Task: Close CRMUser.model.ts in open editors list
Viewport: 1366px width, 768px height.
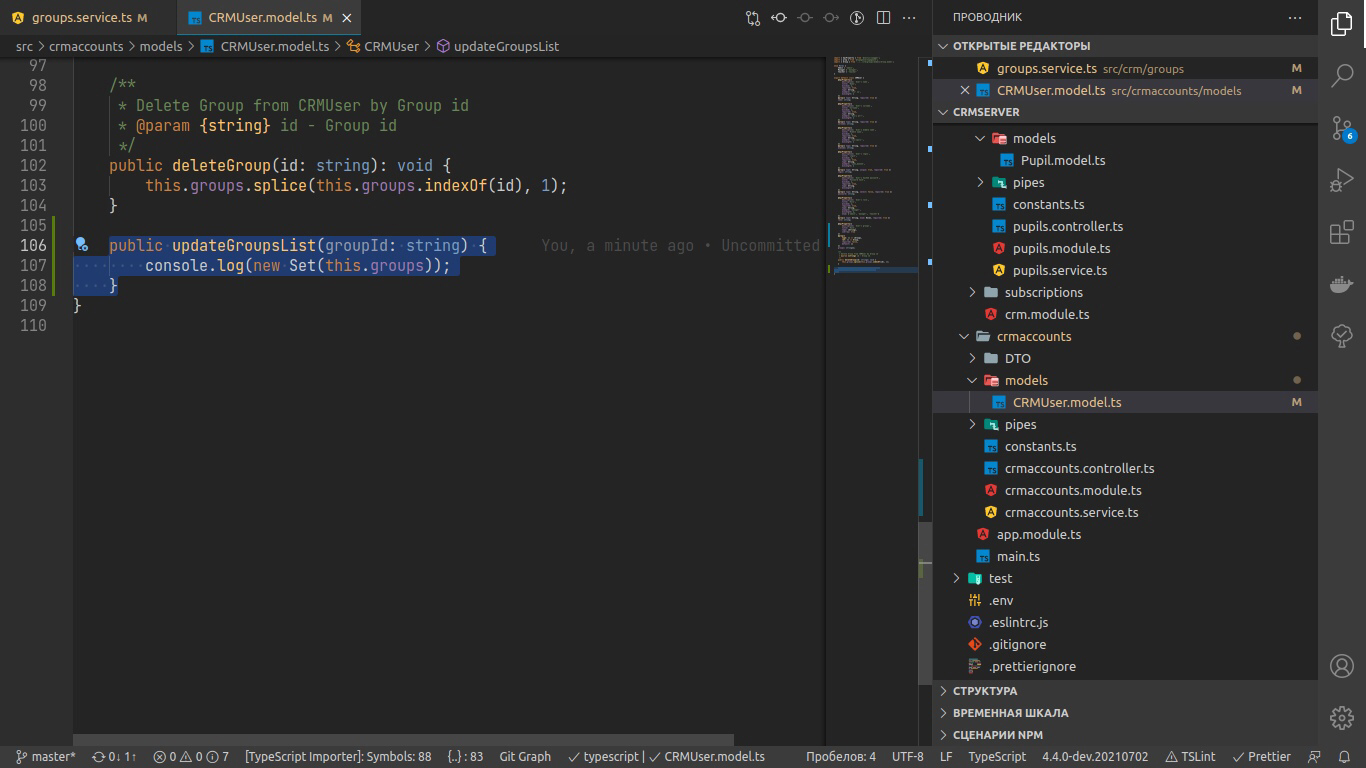Action: tap(965, 90)
